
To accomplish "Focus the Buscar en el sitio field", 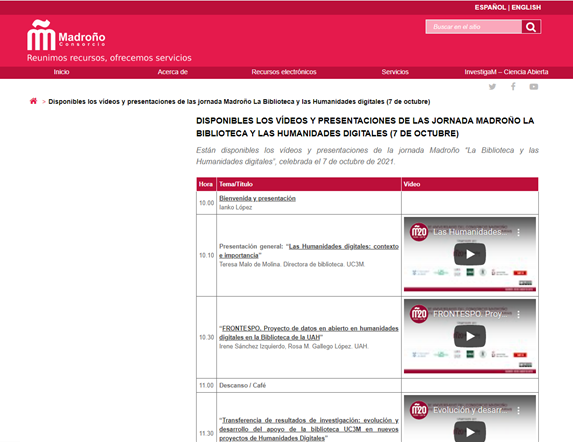I will click(474, 27).
